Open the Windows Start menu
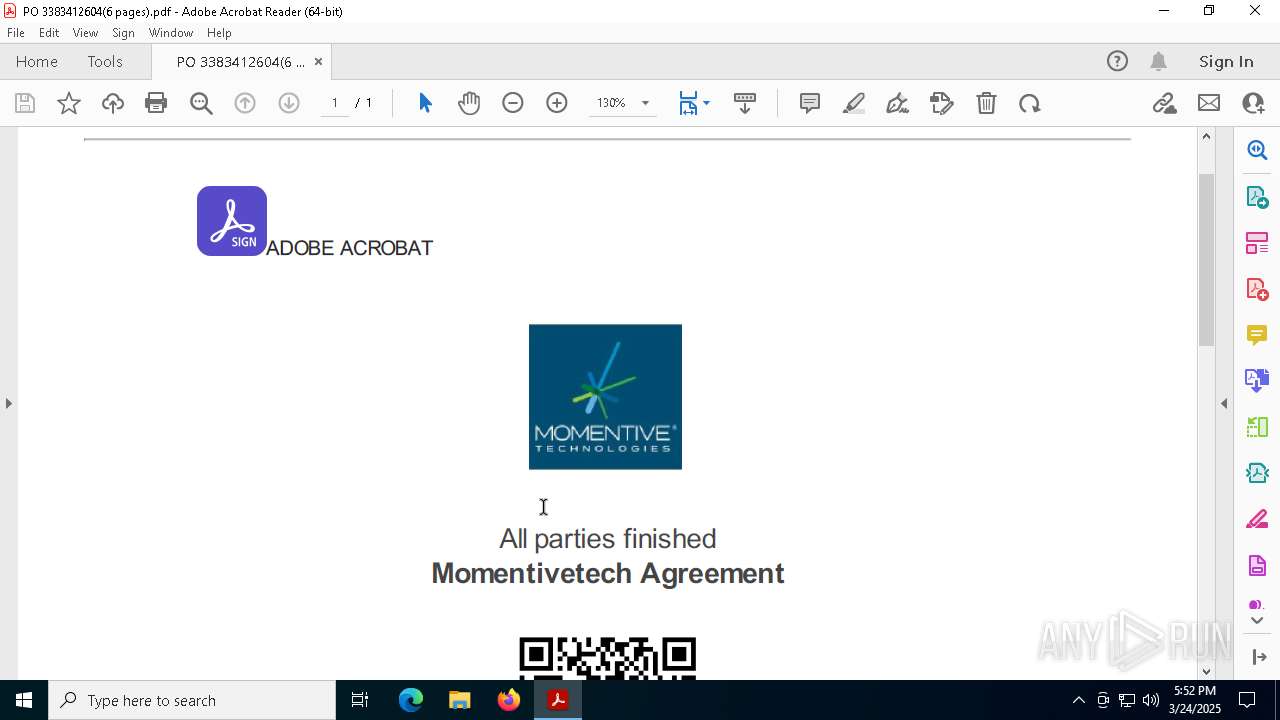 24,700
